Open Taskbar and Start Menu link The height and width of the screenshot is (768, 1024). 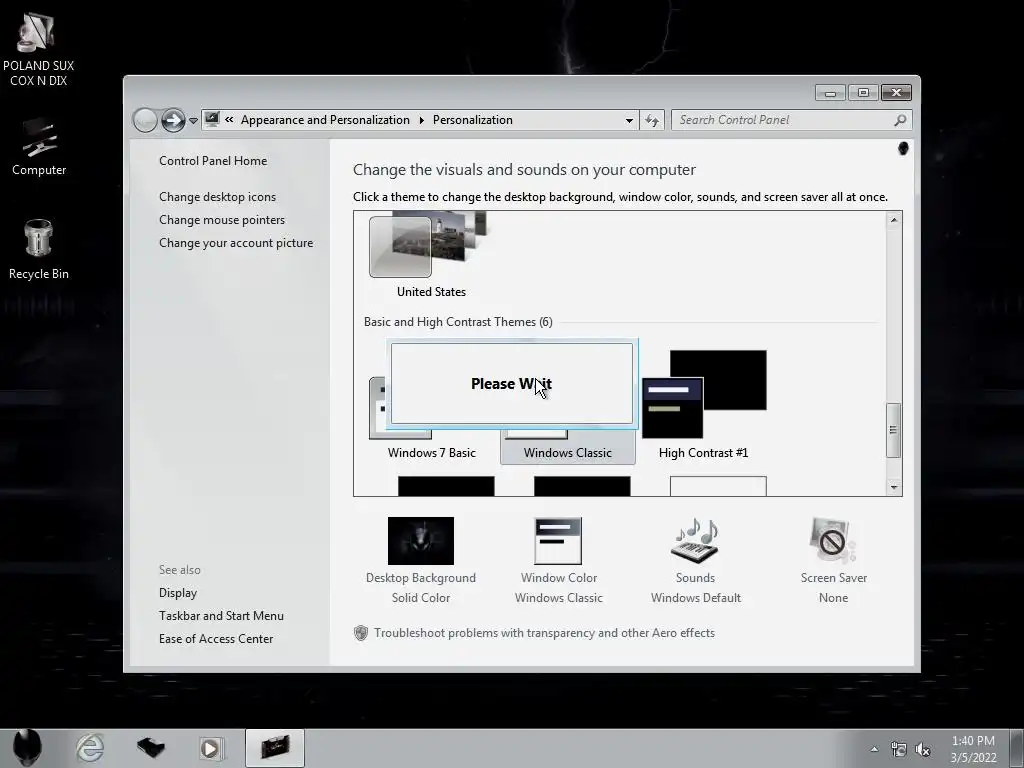pos(221,616)
